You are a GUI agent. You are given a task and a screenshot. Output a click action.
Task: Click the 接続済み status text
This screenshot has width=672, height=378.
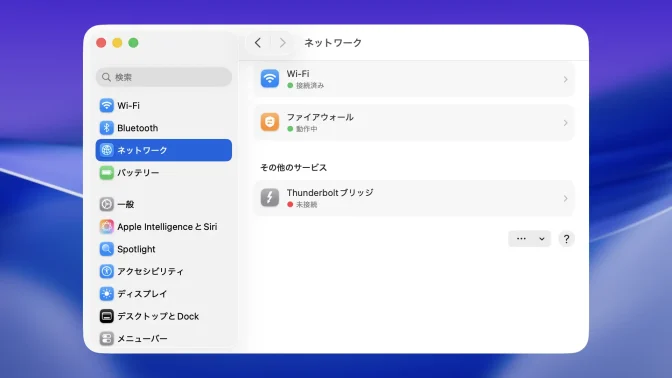click(x=310, y=85)
